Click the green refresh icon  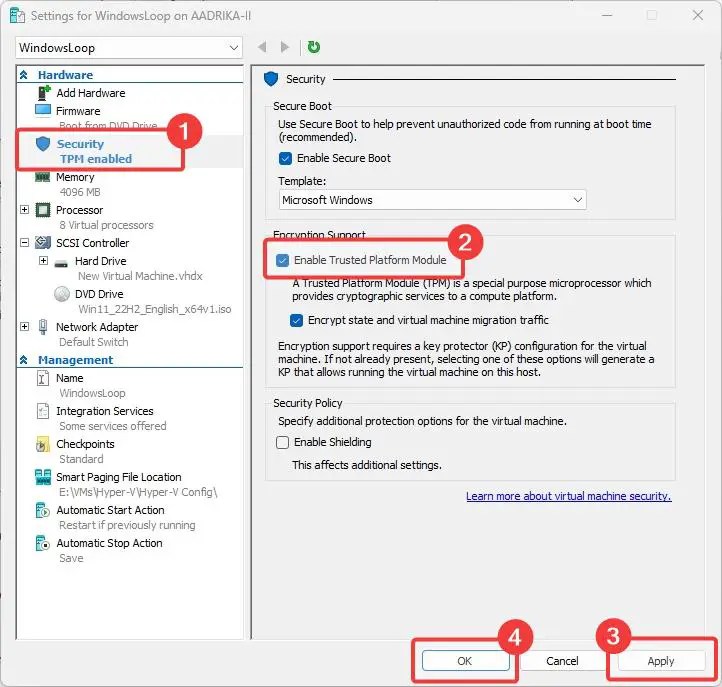click(x=314, y=47)
